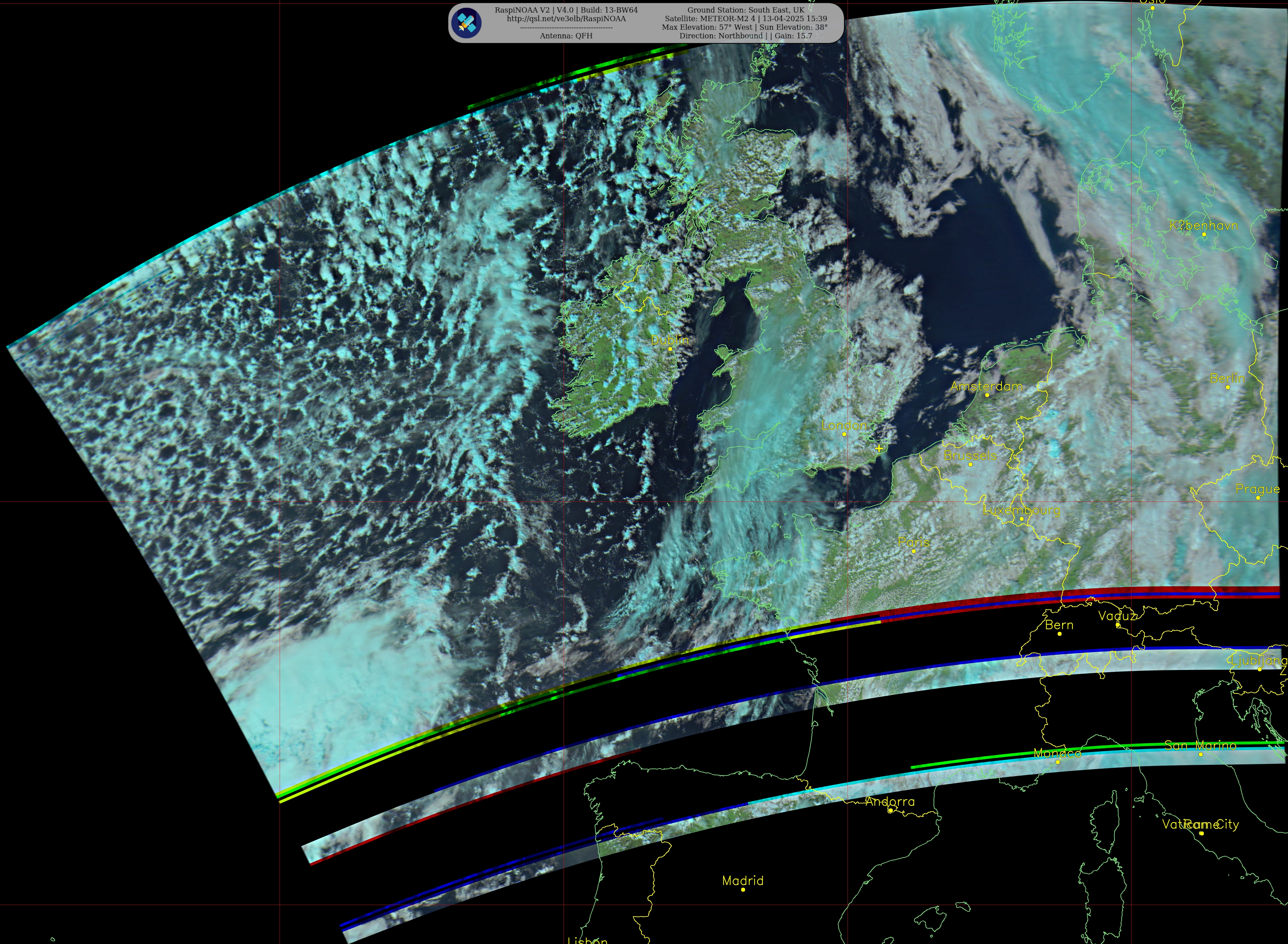The image size is (1288, 944).
Task: Click the 'Satellite: METEOR-M2 4' line
Action: (745, 19)
